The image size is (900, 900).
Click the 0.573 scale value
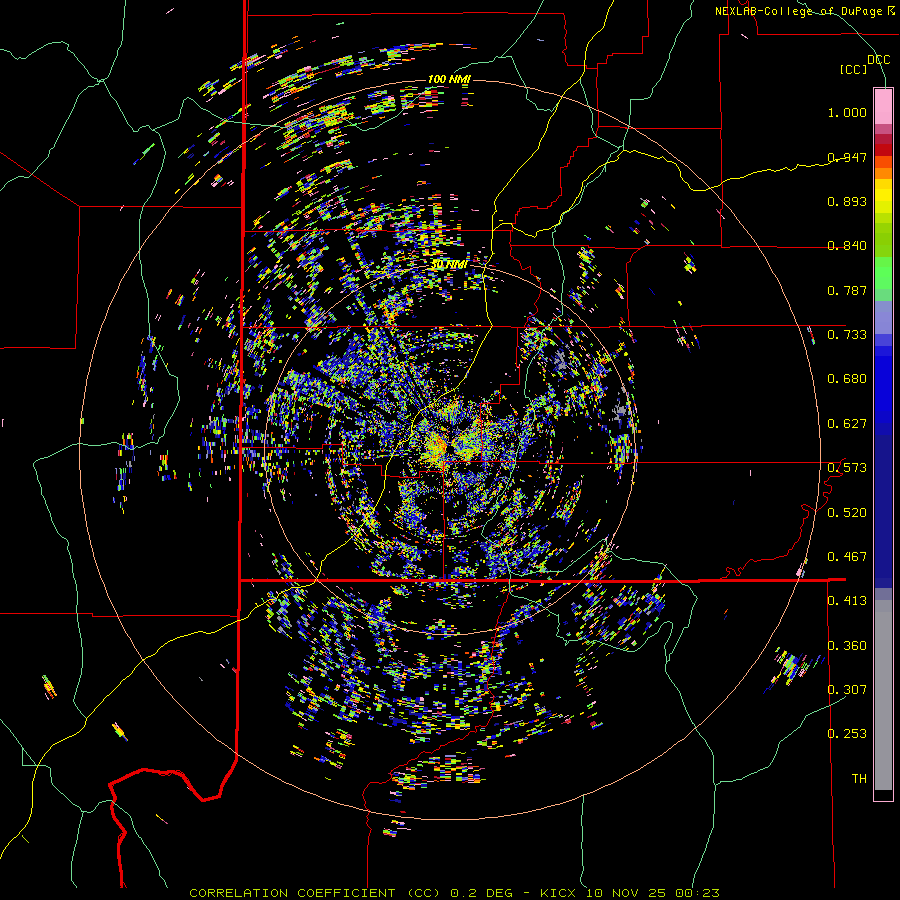tap(847, 468)
